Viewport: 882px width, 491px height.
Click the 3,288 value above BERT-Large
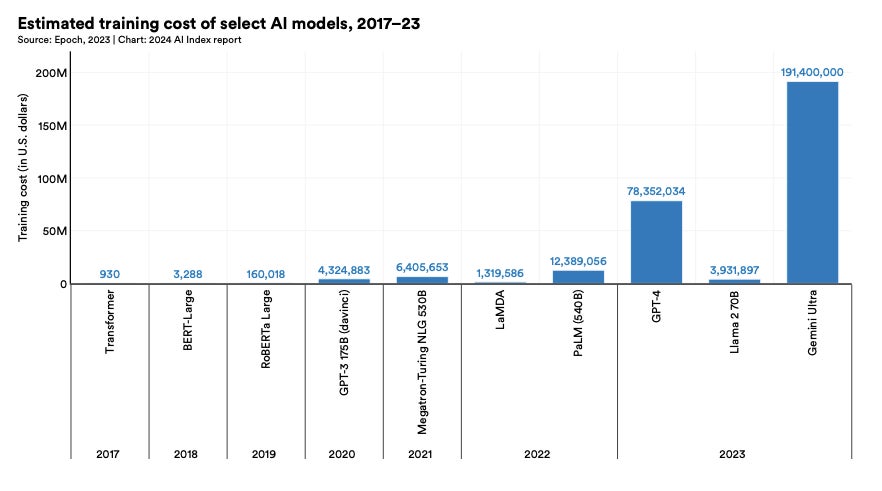188,274
